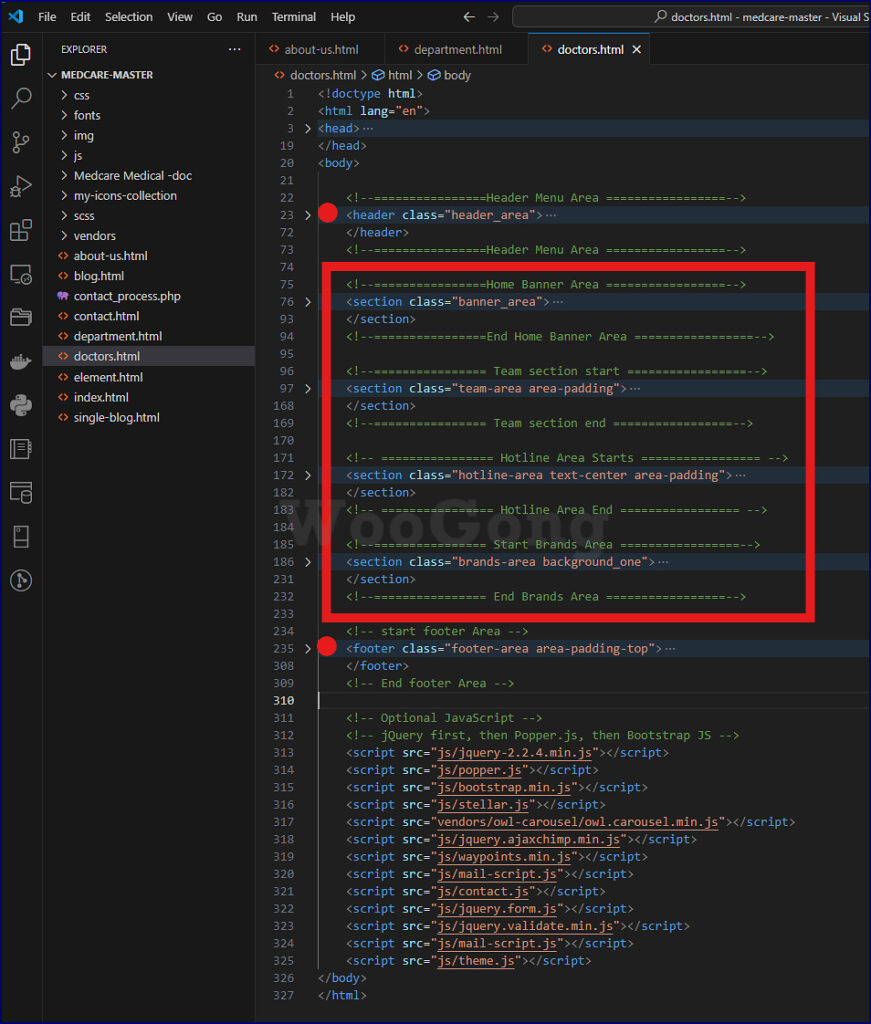Screen dimensions: 871x1024
Task: Expand the Medcare Medical -doc folder
Action: [64, 176]
